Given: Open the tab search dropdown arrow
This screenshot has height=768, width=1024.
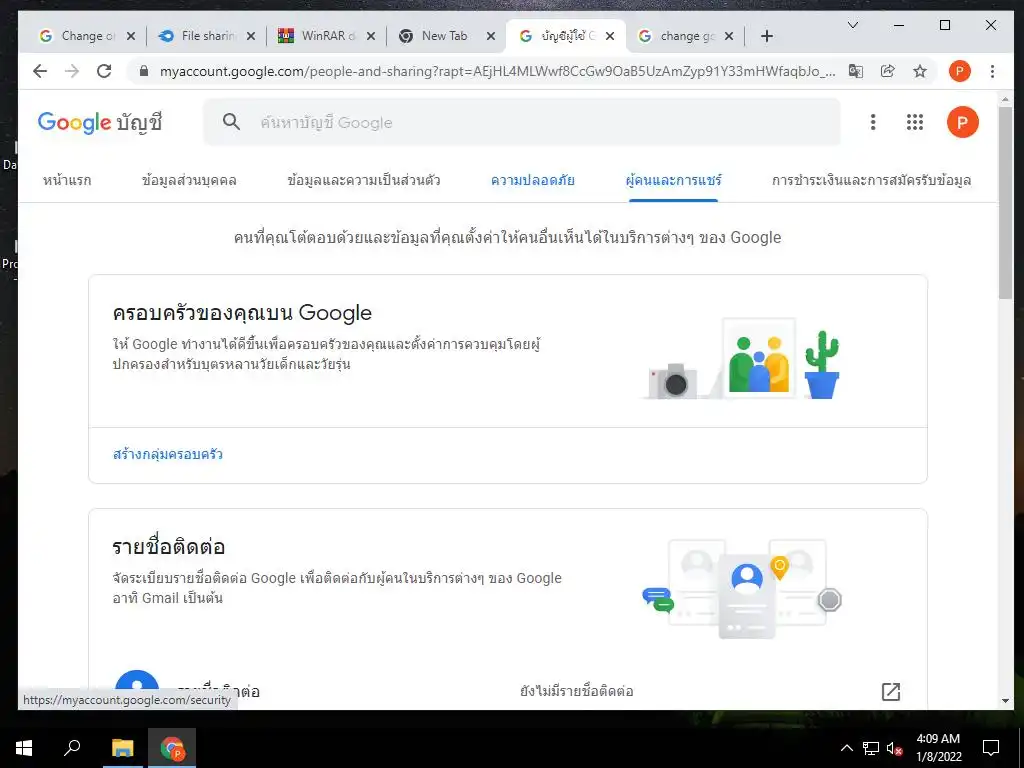Looking at the screenshot, I should point(852,25).
